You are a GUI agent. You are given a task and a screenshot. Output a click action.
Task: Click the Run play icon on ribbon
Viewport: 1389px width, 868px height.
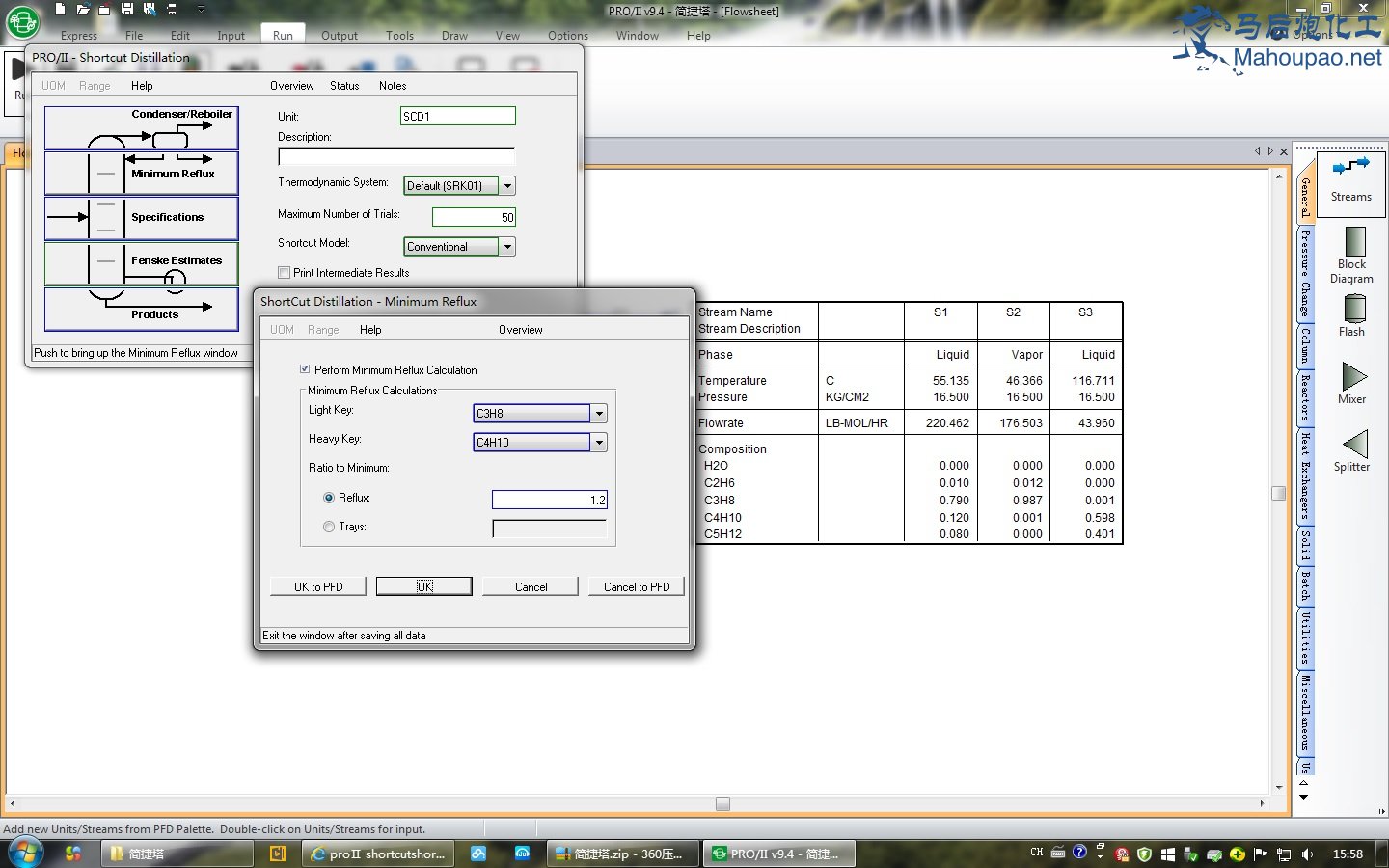point(16,69)
